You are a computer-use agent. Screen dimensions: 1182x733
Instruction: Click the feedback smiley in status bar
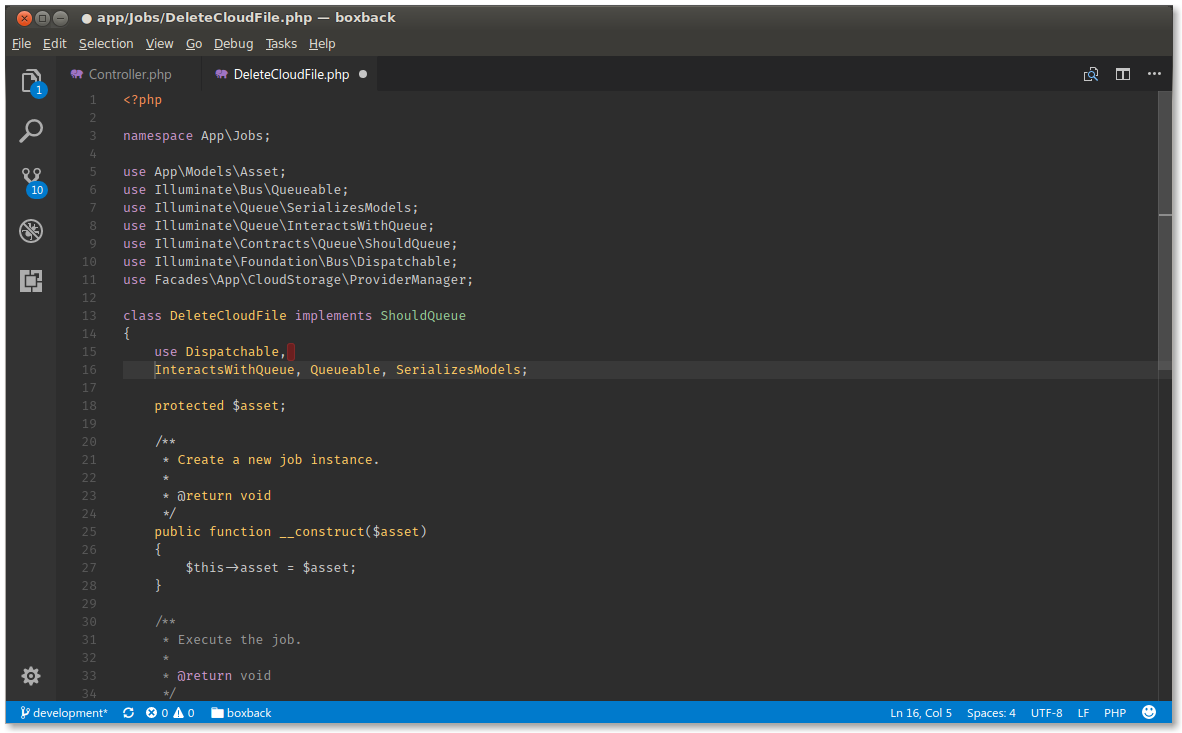click(1148, 712)
